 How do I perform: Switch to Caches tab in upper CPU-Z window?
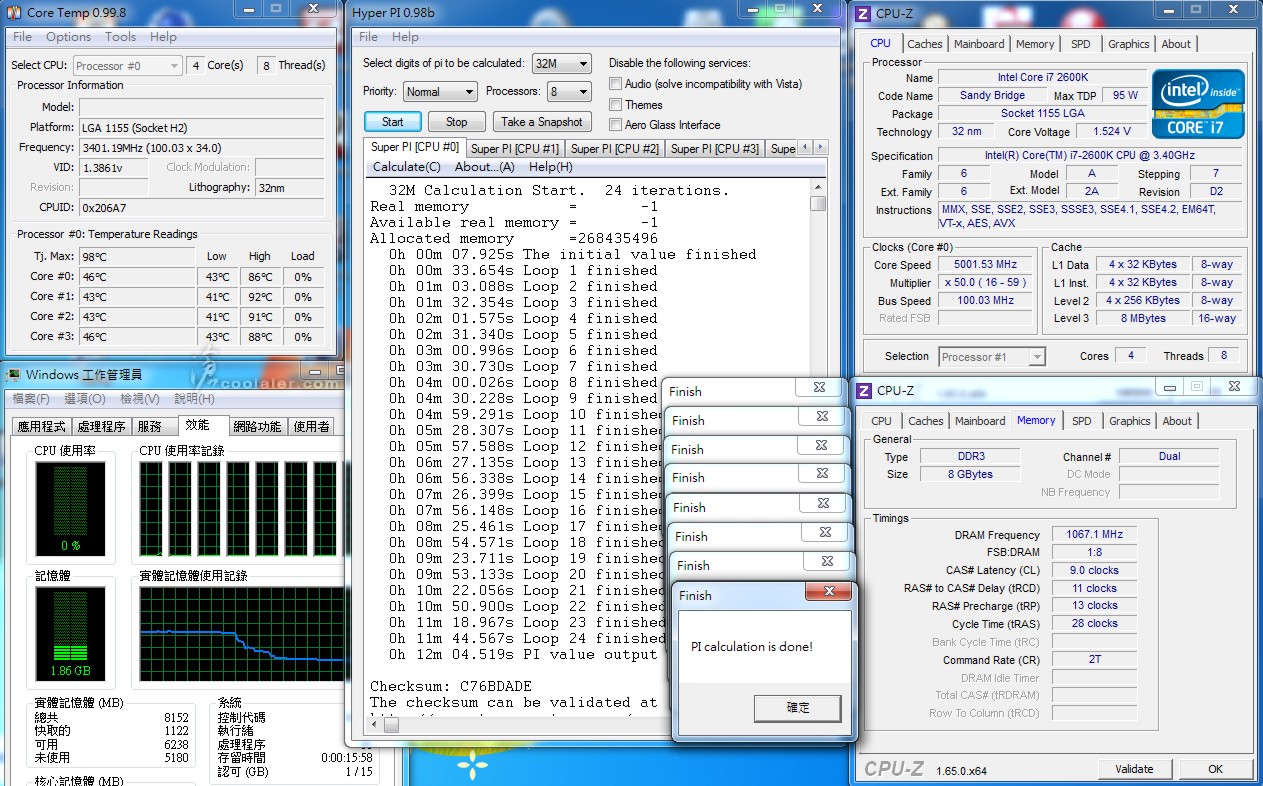click(925, 44)
